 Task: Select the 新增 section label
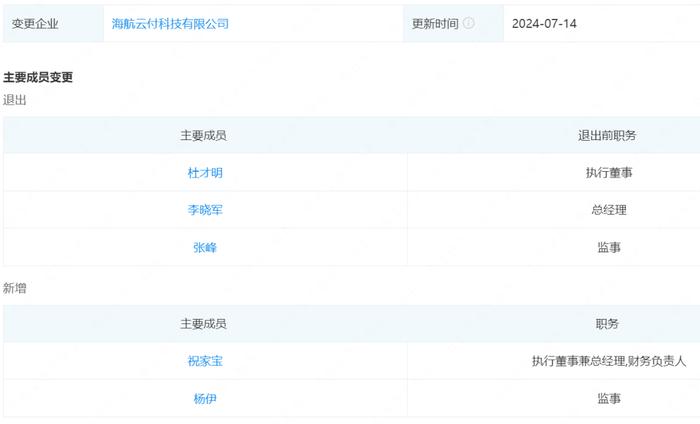tap(14, 288)
